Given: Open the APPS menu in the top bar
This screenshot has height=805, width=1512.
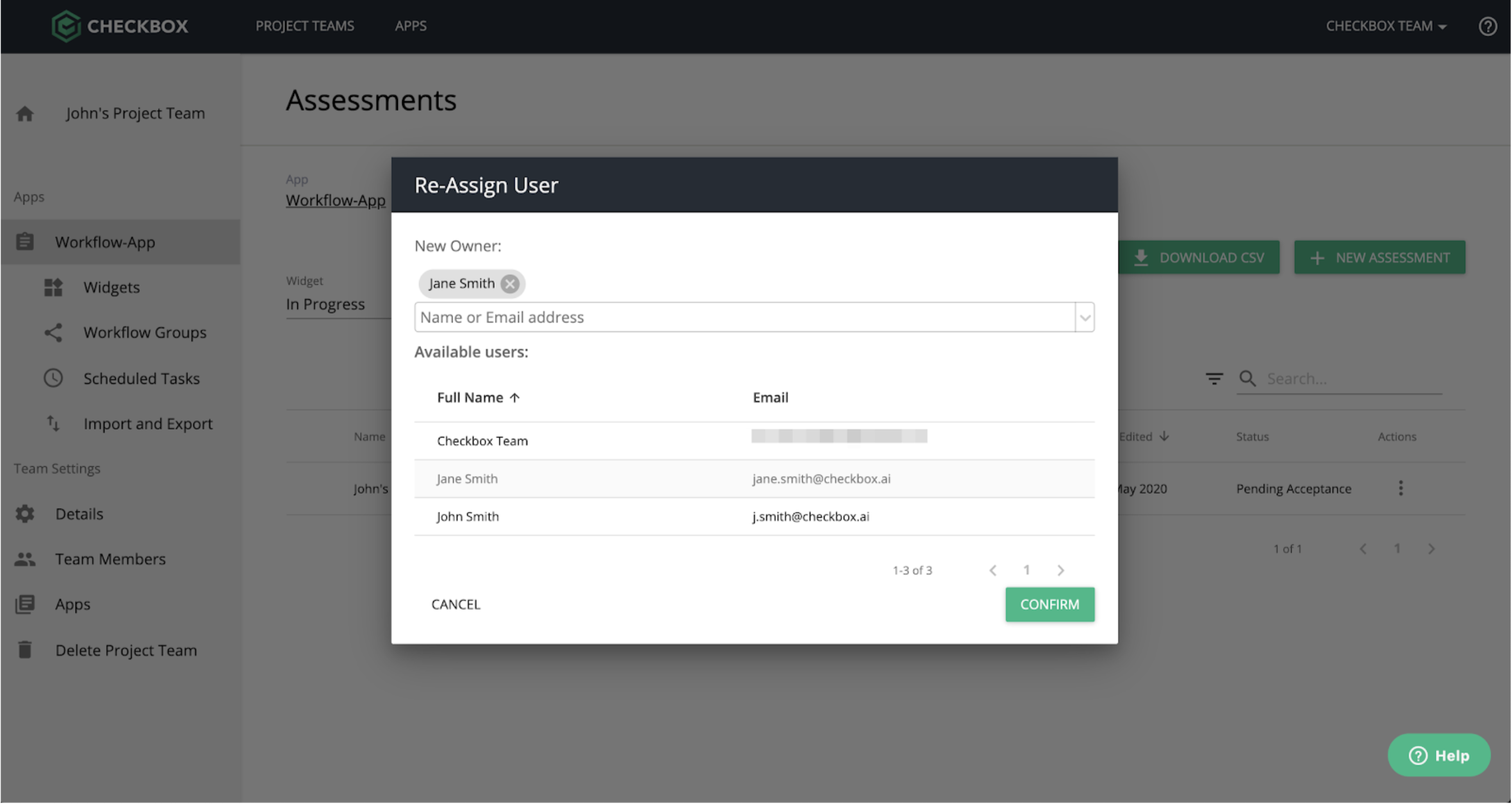Looking at the screenshot, I should (411, 26).
